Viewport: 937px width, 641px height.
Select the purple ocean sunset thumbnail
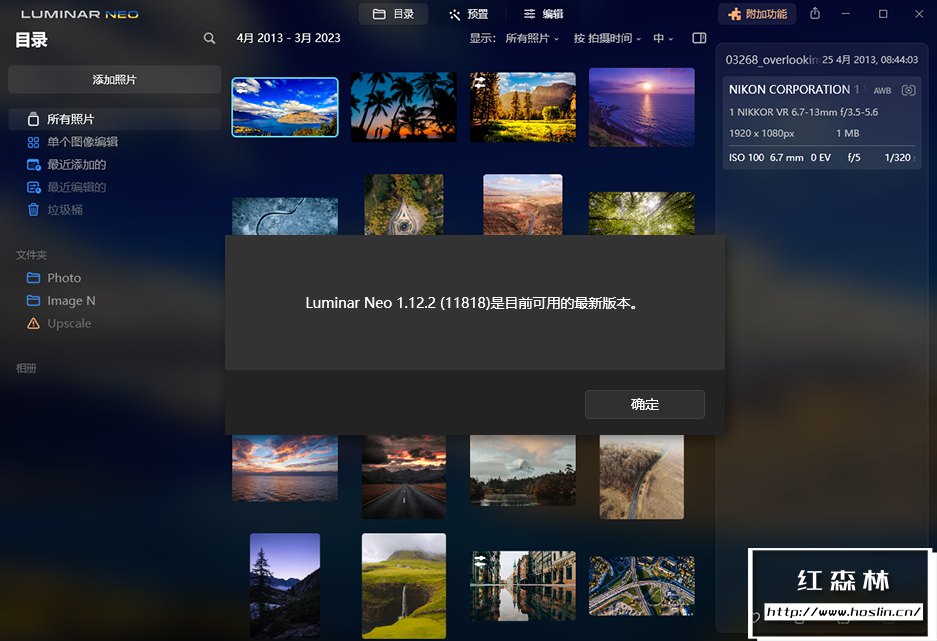click(x=641, y=107)
